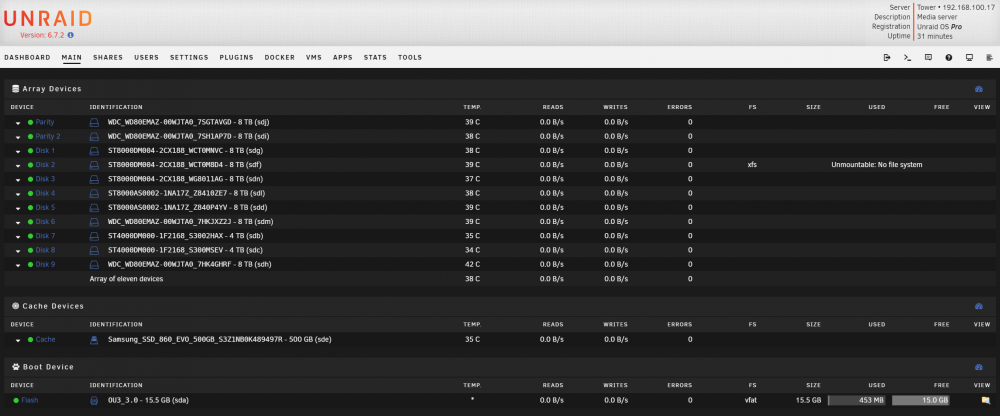1000x416 pixels.
Task: Click the vfat file system value for Flash
Action: point(752,401)
